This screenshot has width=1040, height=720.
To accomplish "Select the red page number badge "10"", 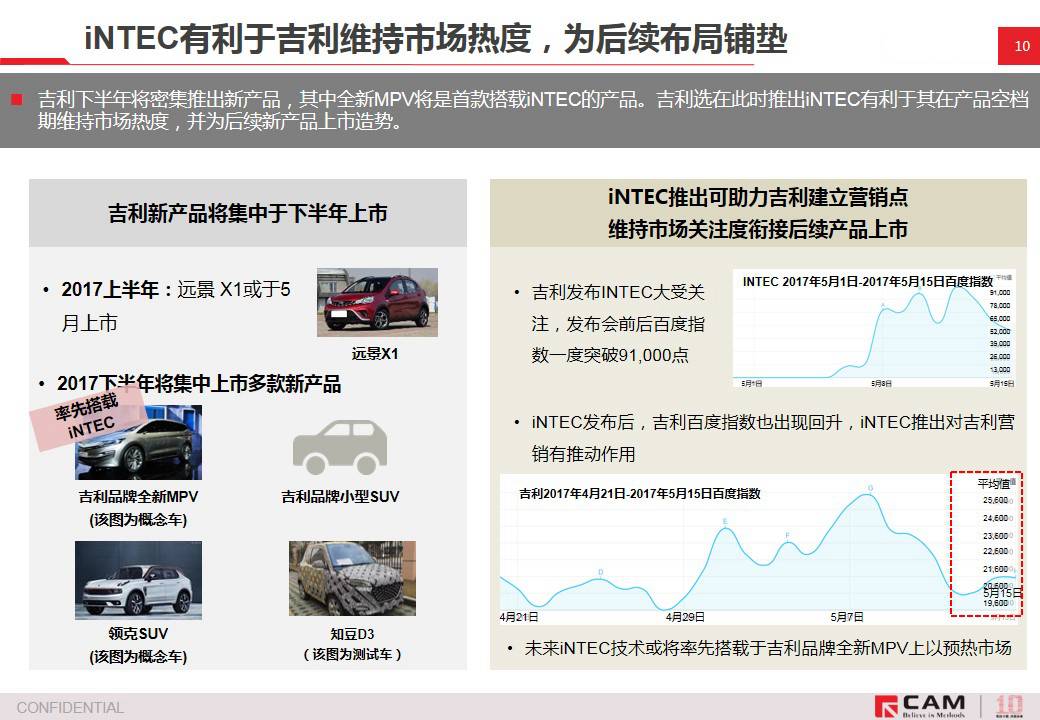I will (1019, 46).
